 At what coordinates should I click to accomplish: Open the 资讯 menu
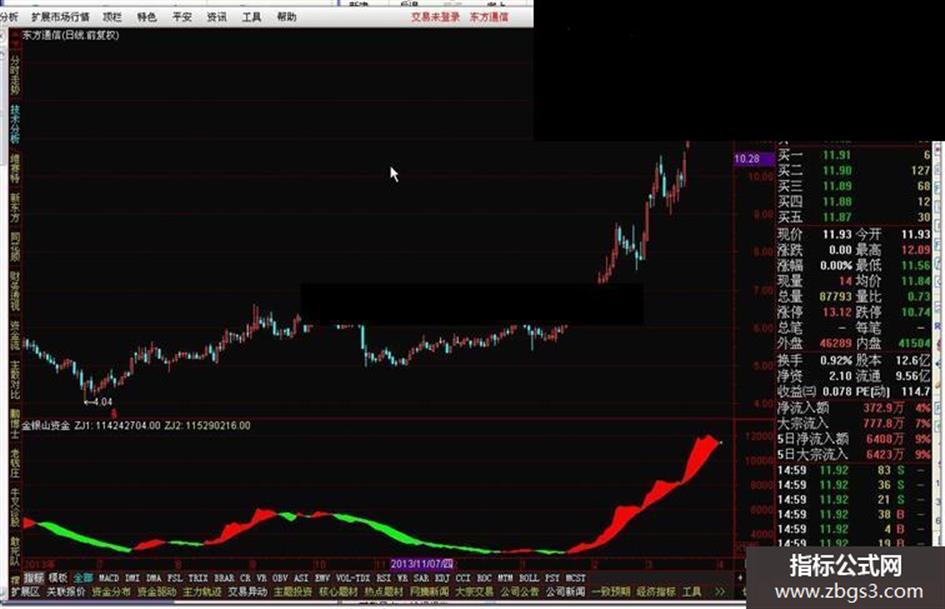click(x=216, y=17)
